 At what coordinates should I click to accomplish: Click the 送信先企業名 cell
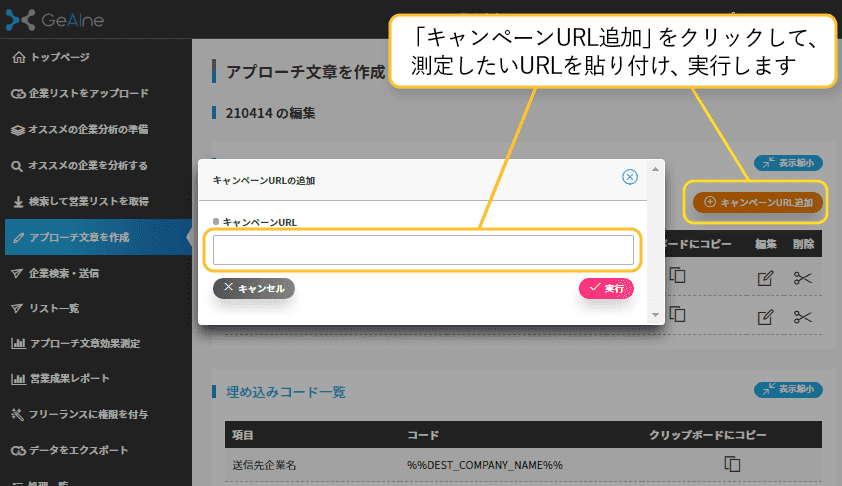coord(264,465)
